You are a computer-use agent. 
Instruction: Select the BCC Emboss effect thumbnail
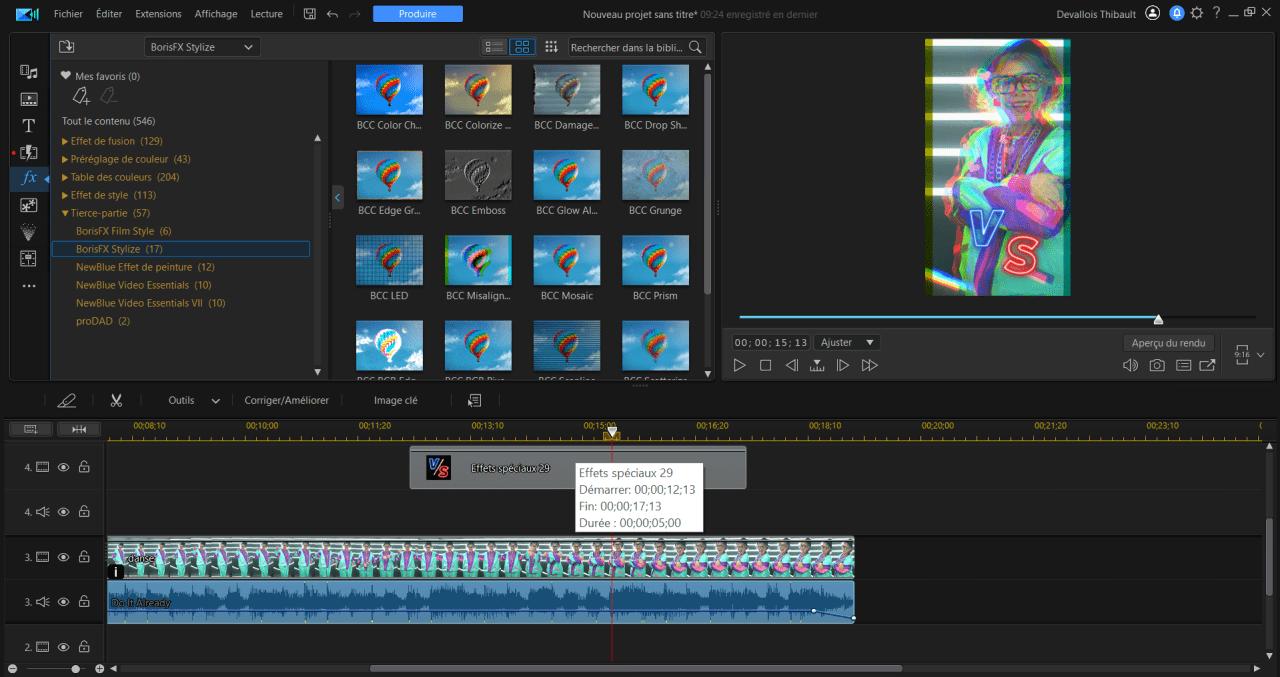tap(478, 176)
